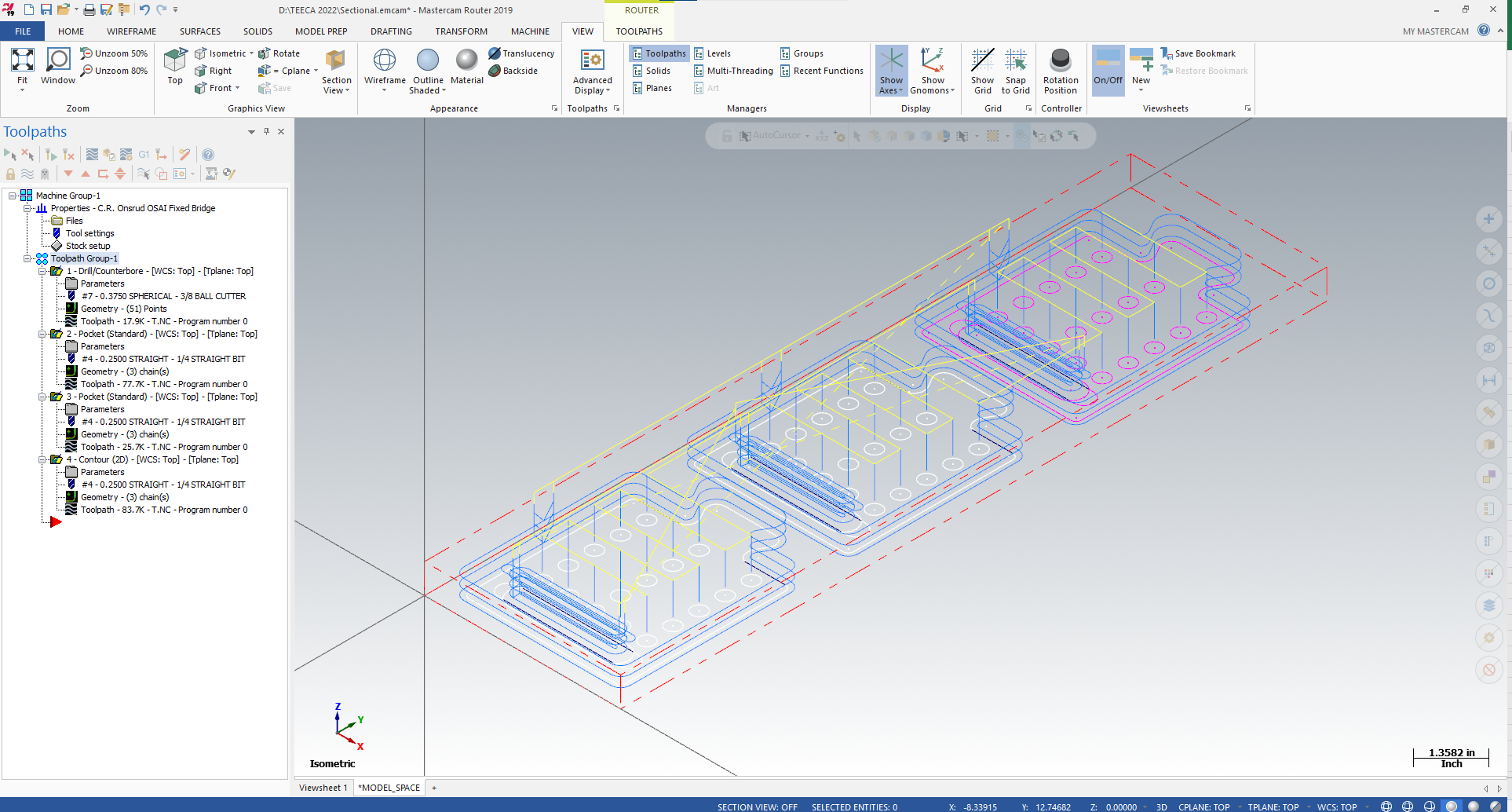Click Save Bookmark
Image resolution: width=1512 pixels, height=812 pixels.
click(x=1198, y=53)
